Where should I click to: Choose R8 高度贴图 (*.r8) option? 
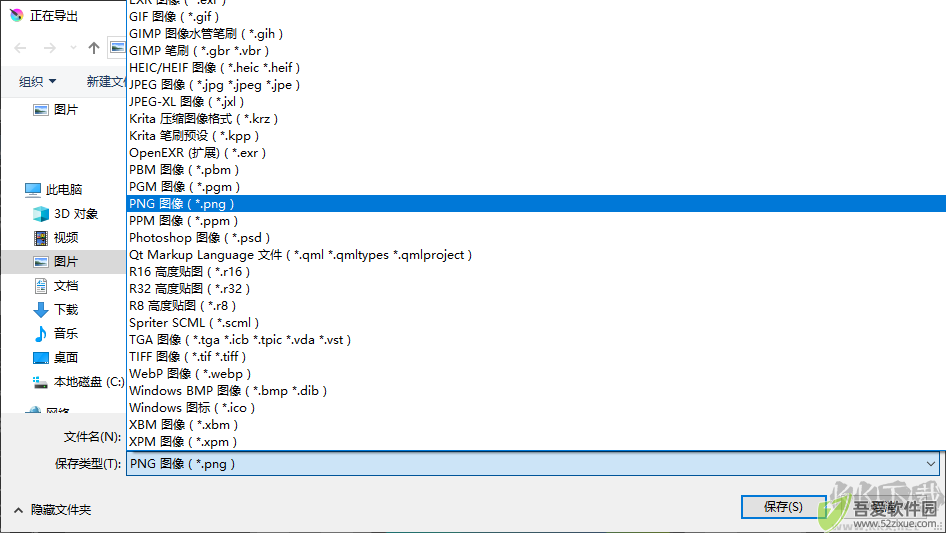[x=536, y=305]
